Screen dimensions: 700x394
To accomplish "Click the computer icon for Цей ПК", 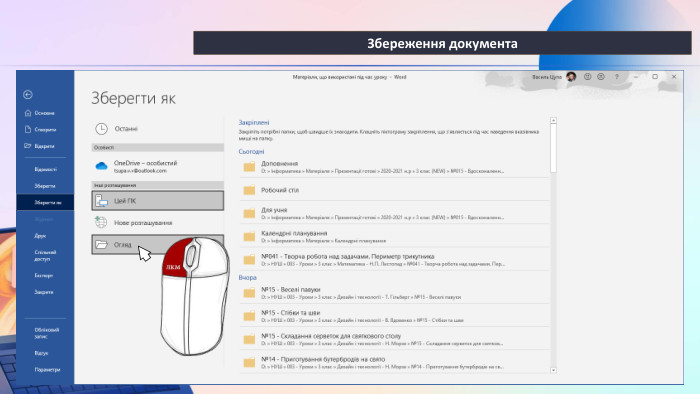I will coord(101,201).
